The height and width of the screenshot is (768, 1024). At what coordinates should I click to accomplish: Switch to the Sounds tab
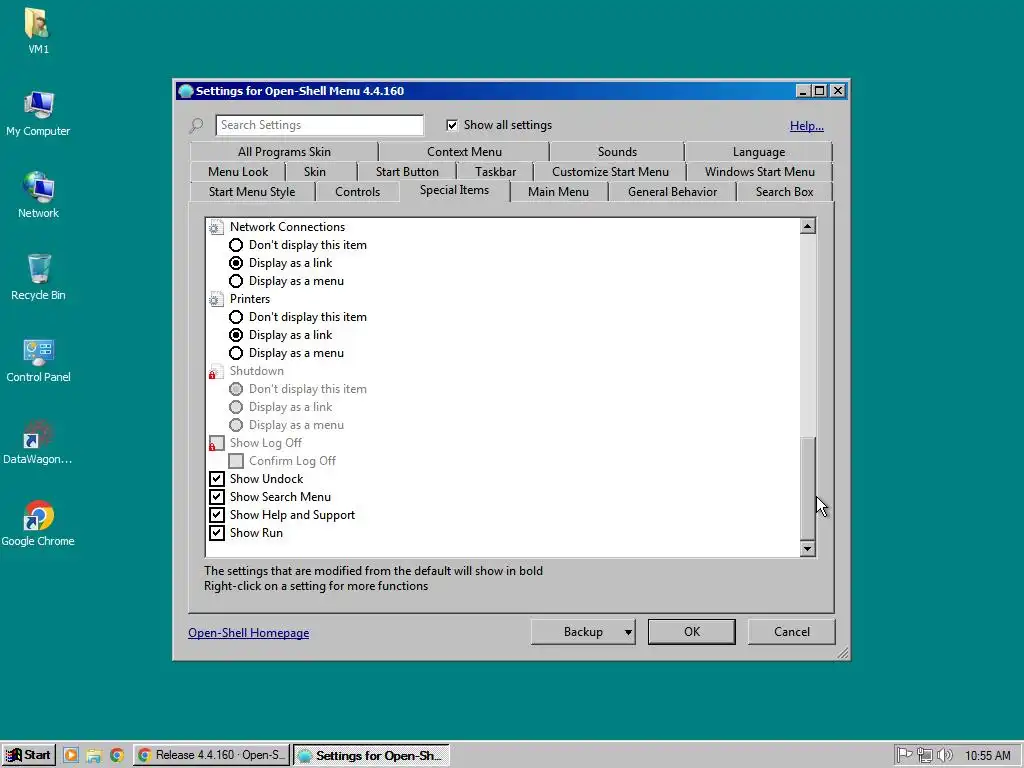(617, 152)
